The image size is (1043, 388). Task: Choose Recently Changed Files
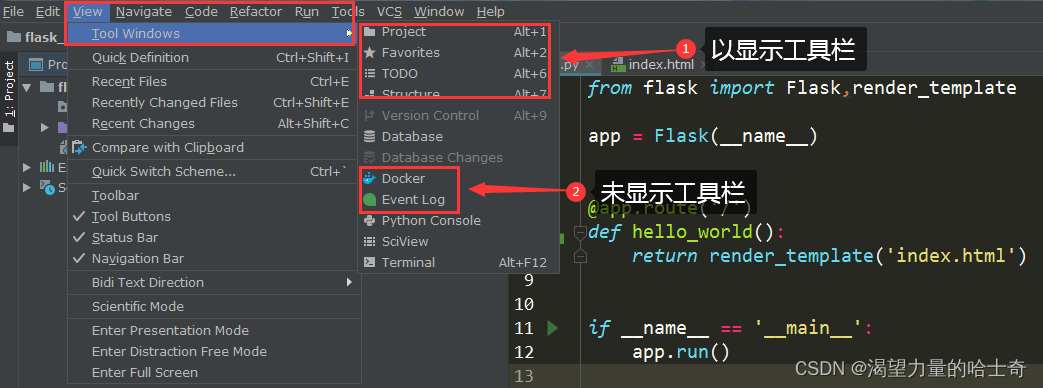coord(214,102)
